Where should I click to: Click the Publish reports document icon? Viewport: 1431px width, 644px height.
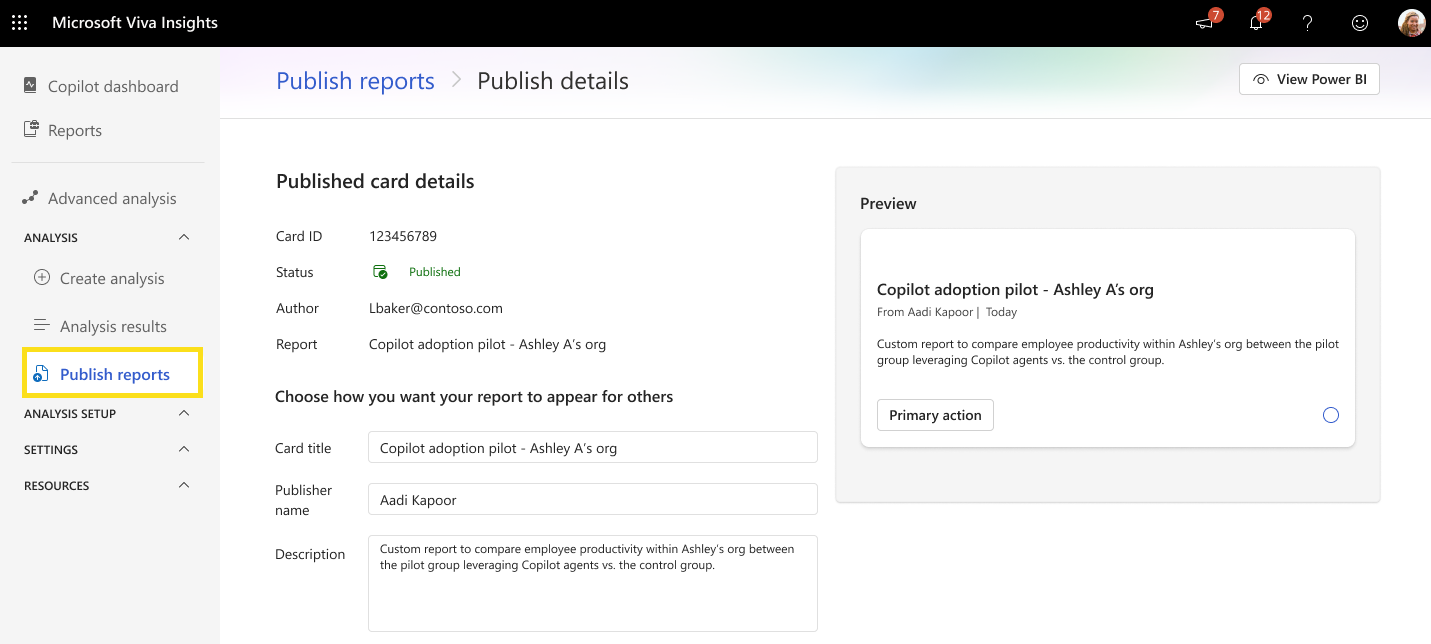click(x=41, y=374)
